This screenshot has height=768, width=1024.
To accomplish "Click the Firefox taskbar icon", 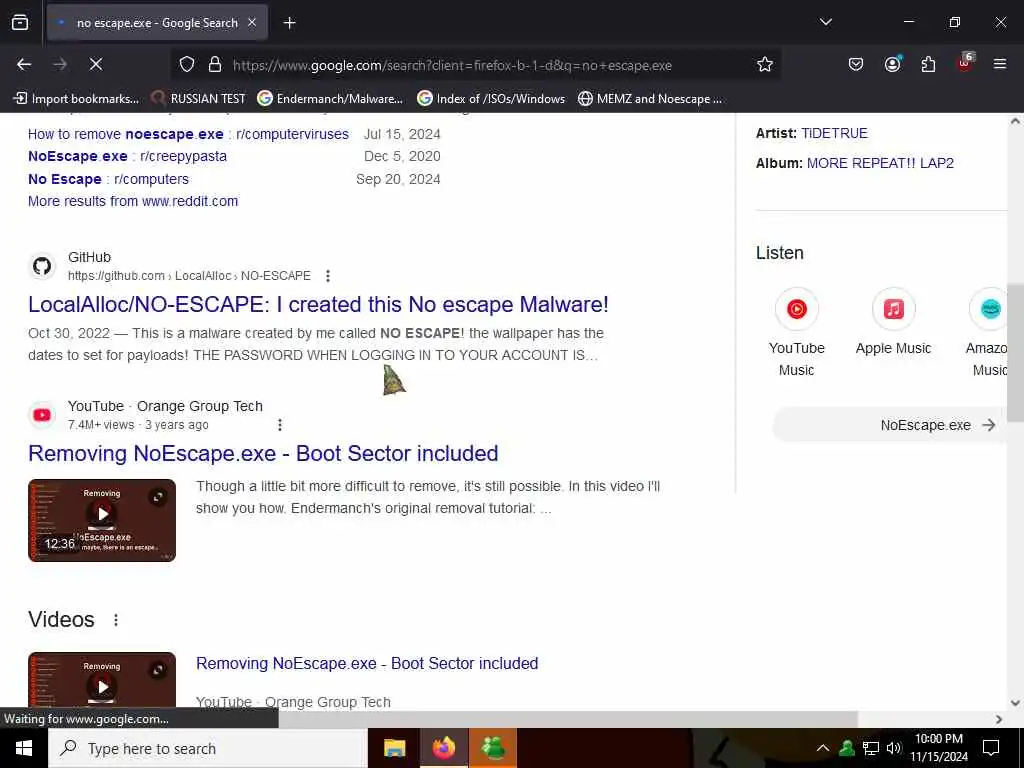I will [x=443, y=748].
